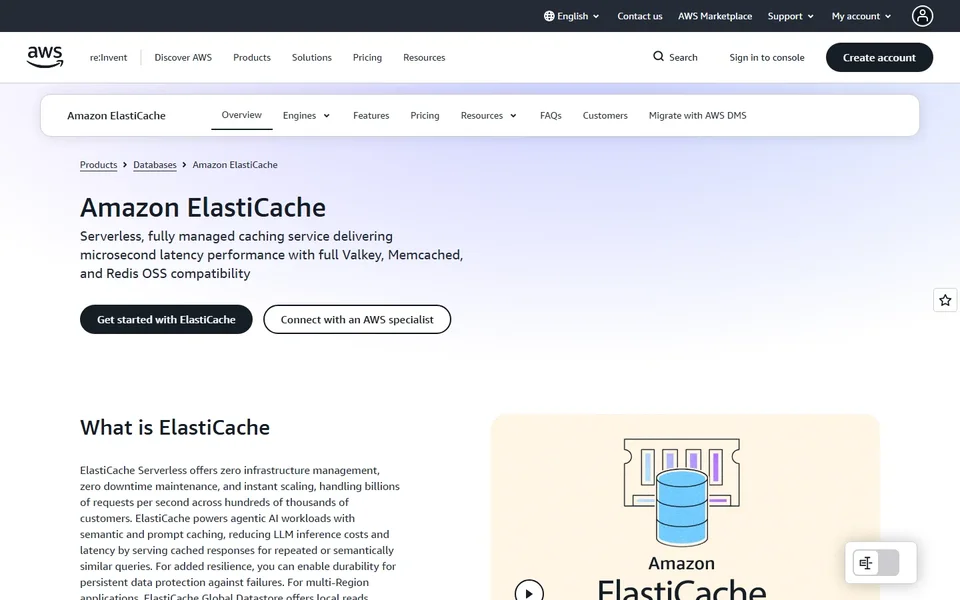Click Connect with an AWS specialist
Screen dimensions: 960x600
coord(357,319)
